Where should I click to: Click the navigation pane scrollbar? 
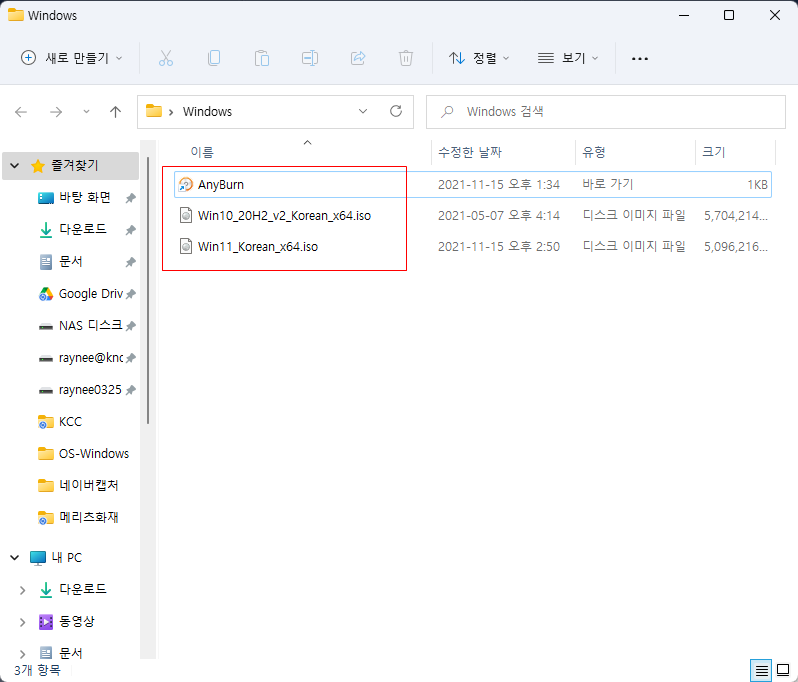148,290
